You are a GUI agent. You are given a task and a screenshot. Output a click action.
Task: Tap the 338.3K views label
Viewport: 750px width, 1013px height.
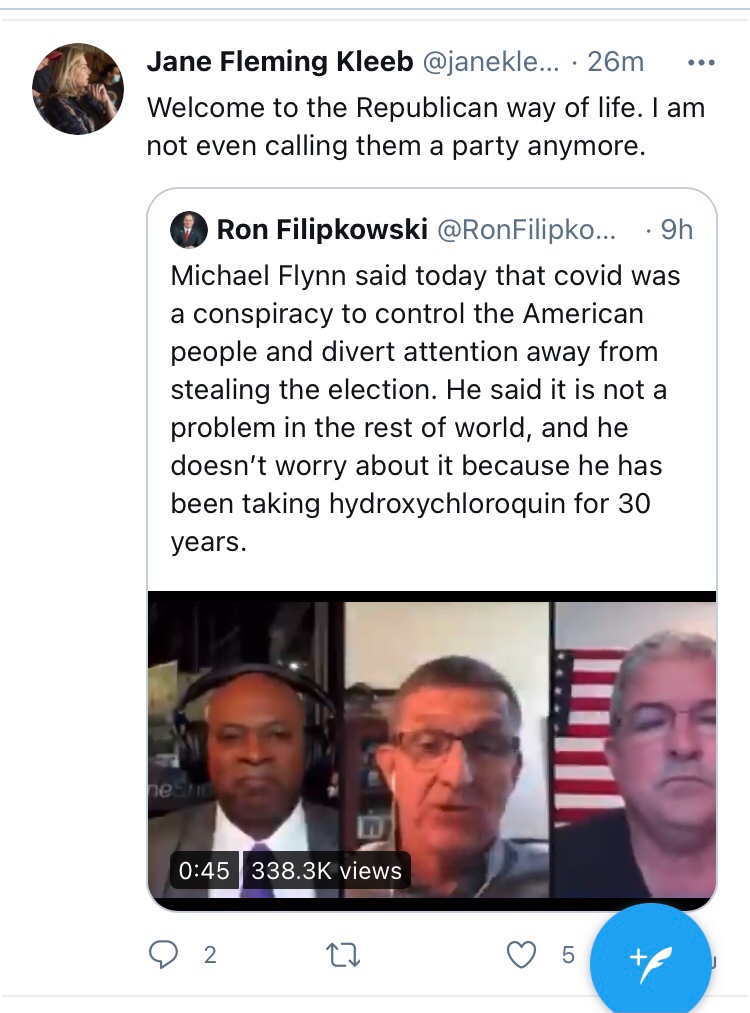point(326,871)
